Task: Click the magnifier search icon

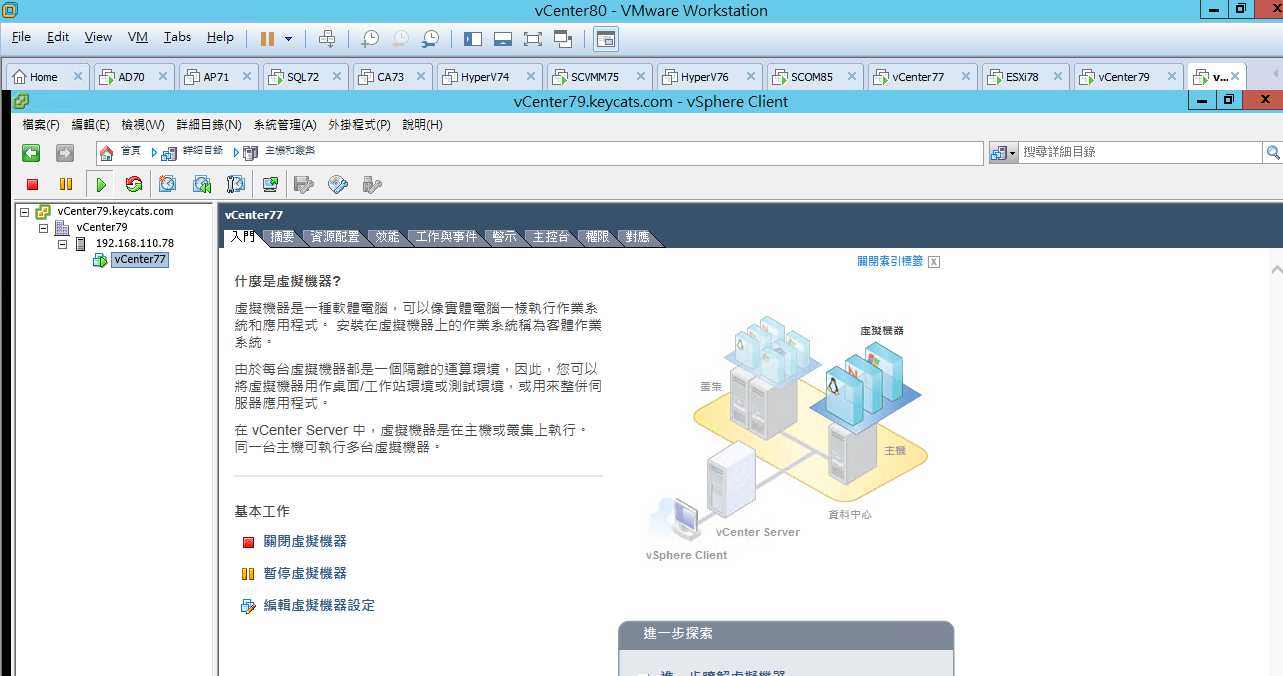Action: tap(1273, 153)
